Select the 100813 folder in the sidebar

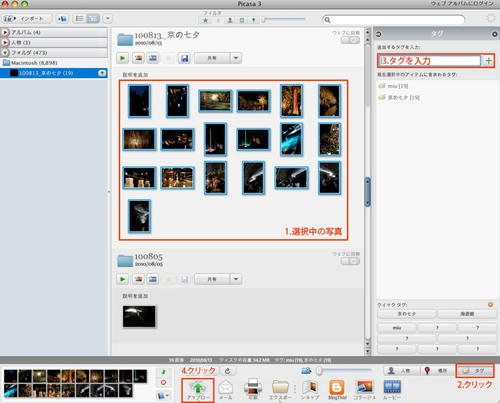coord(54,73)
